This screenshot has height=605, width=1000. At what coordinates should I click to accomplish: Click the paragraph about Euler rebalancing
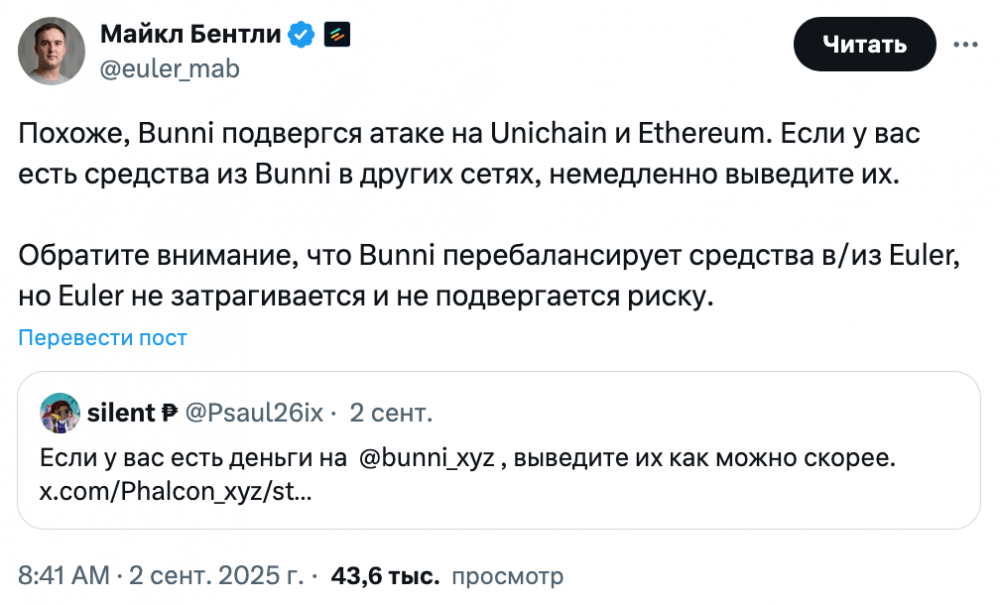(488, 277)
